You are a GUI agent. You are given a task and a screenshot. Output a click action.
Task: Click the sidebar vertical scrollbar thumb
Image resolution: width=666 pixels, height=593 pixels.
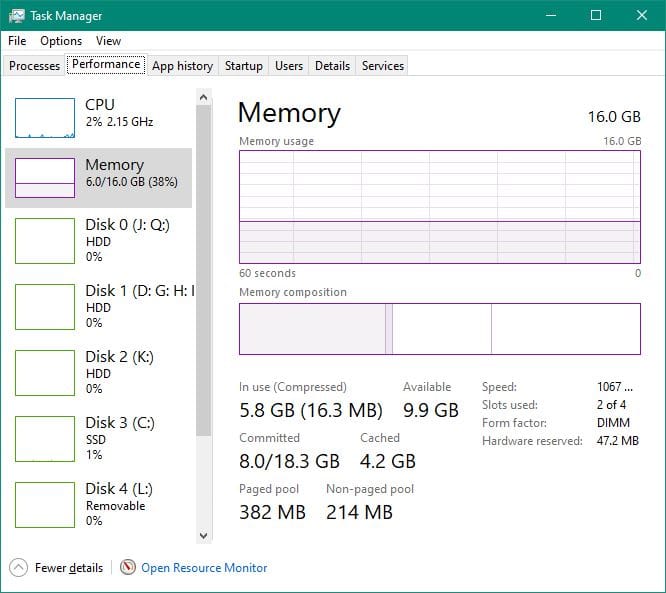(203, 271)
